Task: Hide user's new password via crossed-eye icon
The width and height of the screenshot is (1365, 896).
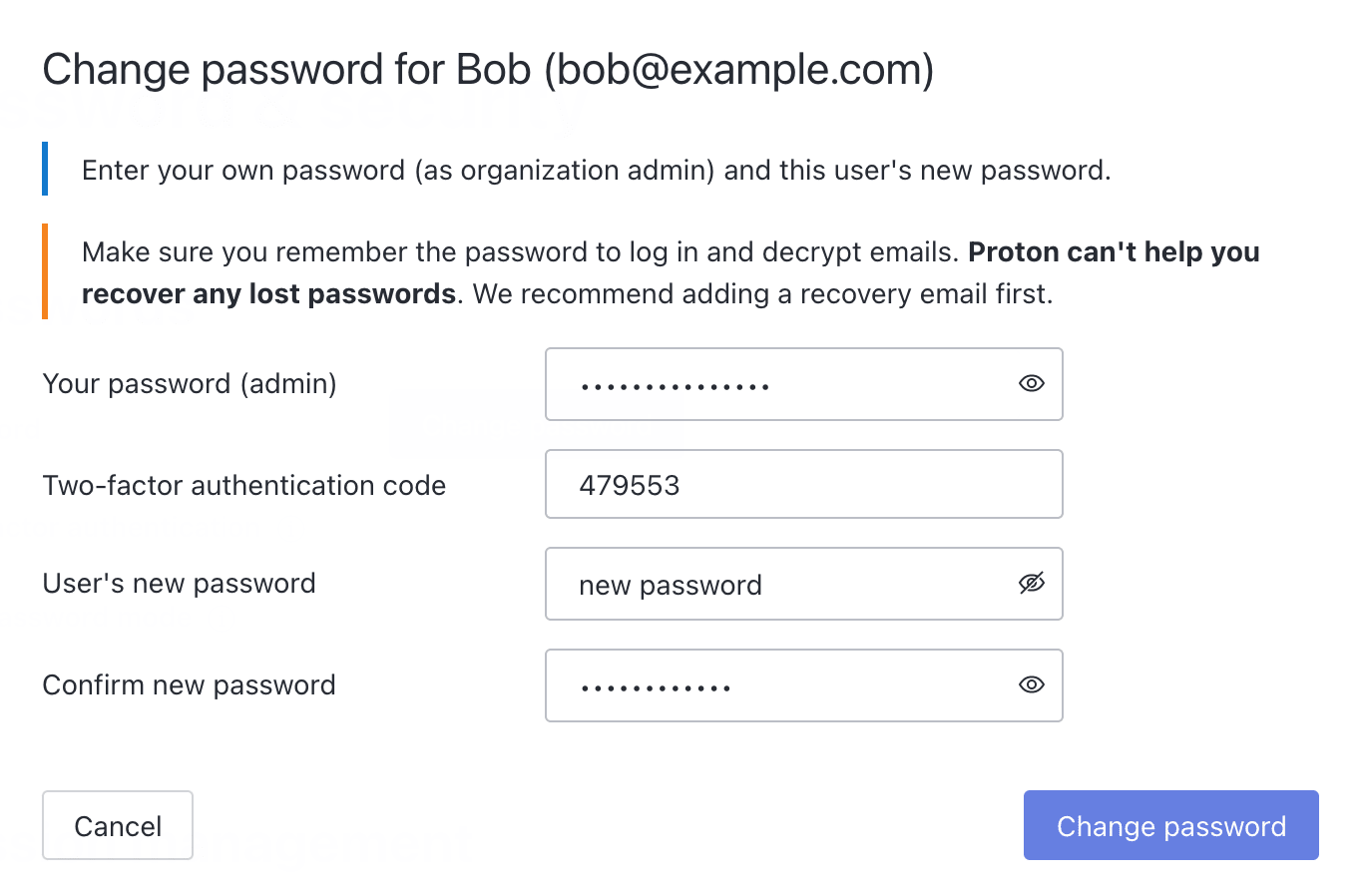Action: point(1031,583)
